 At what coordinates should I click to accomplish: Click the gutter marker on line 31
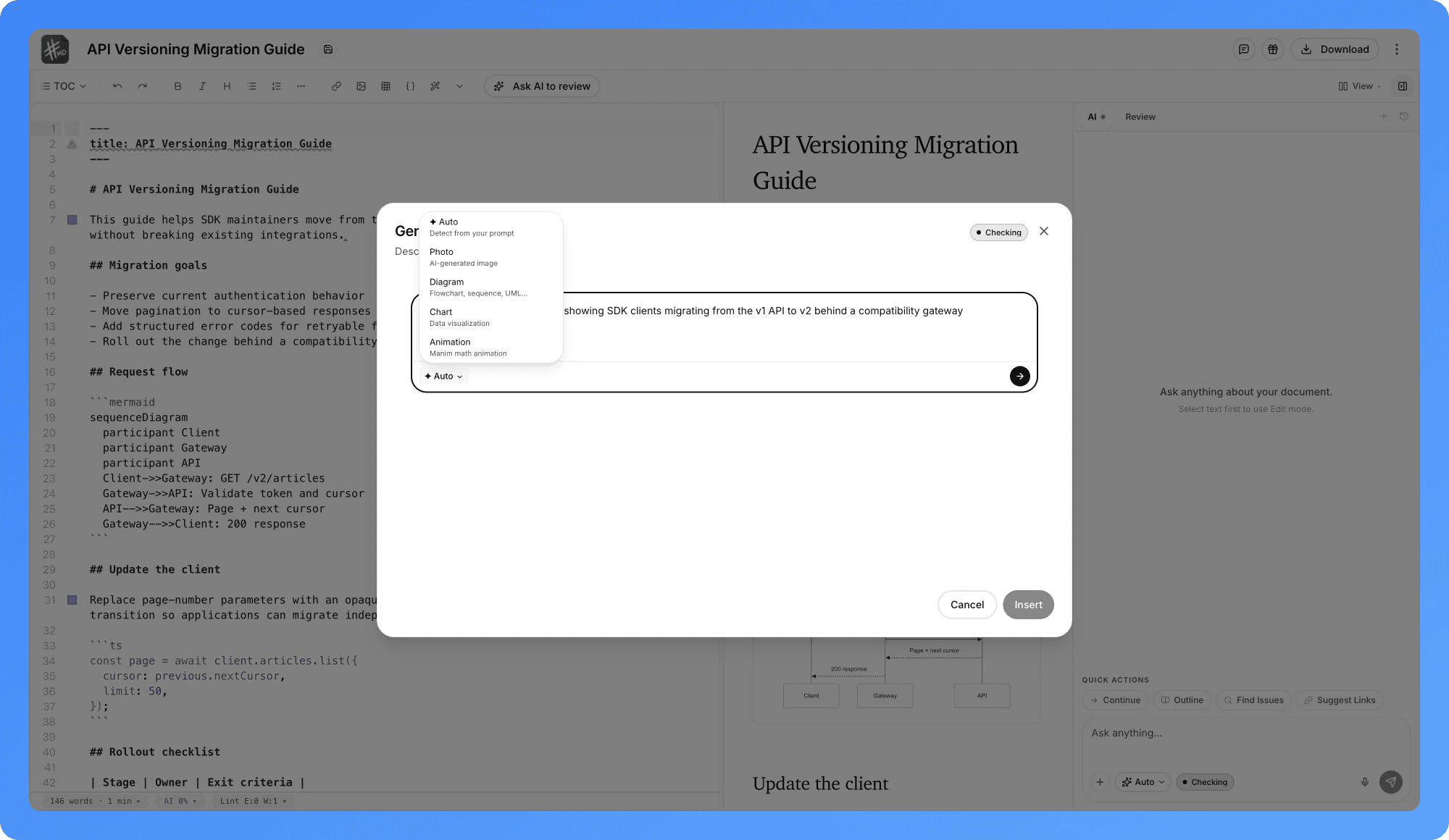tap(72, 600)
